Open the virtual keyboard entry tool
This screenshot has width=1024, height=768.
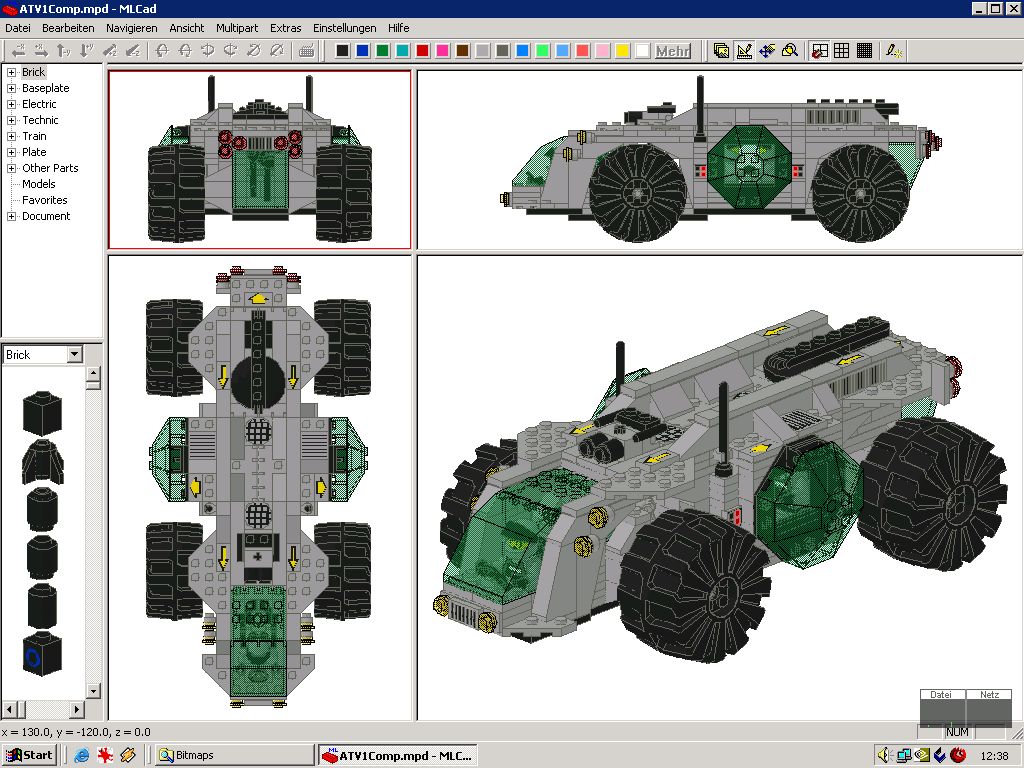[x=305, y=49]
